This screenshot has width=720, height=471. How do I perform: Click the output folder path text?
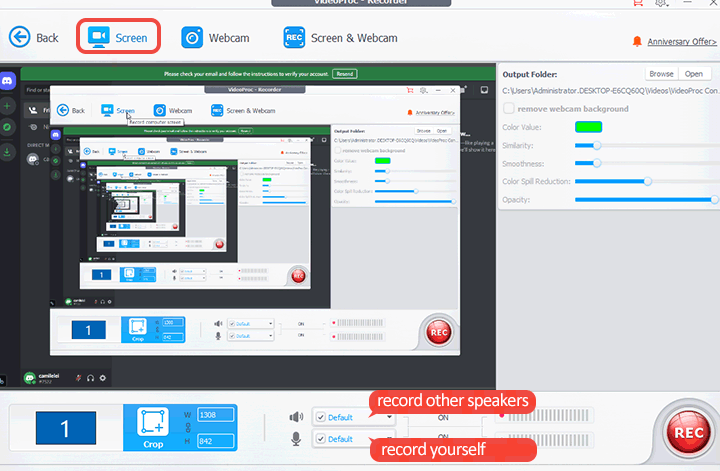(610, 91)
